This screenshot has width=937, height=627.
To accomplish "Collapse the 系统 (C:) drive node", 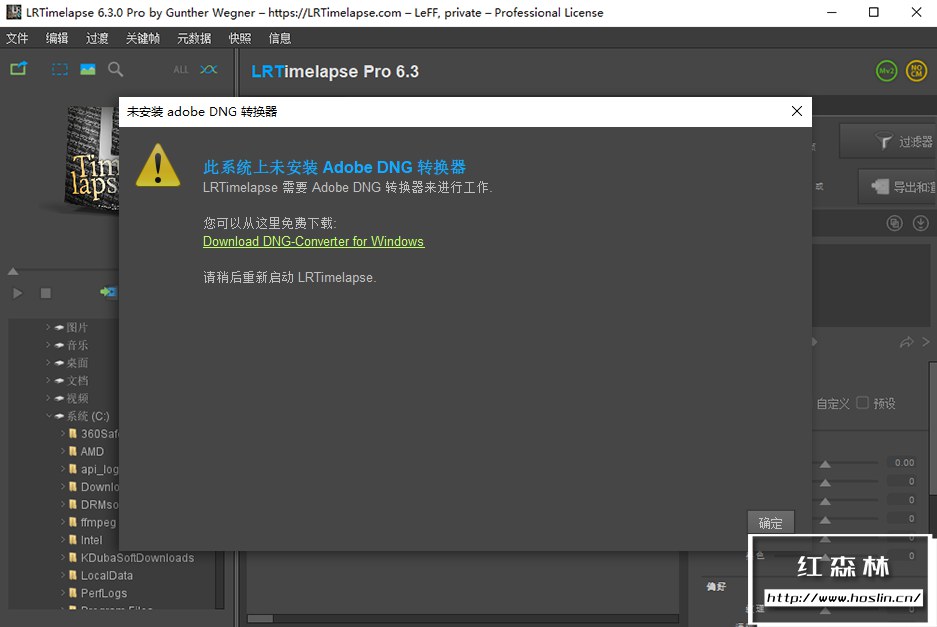I will point(48,415).
